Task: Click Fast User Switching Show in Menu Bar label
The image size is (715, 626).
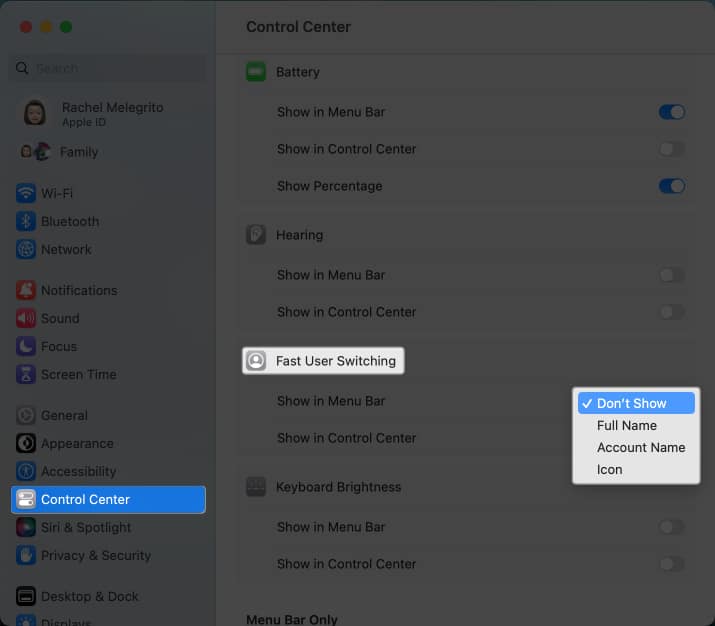Action: (x=331, y=401)
